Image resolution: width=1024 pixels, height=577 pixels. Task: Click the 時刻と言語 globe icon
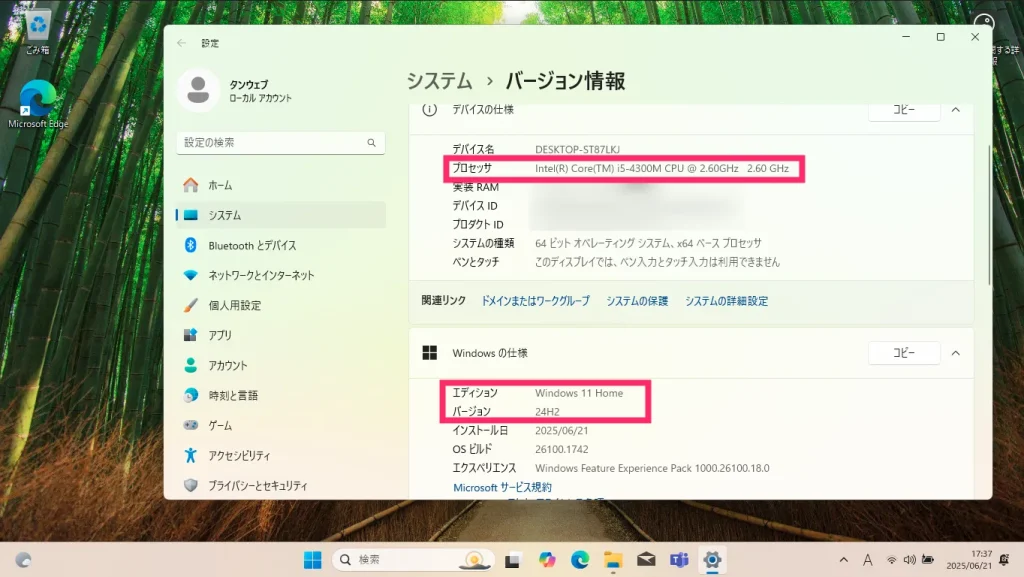tap(191, 395)
